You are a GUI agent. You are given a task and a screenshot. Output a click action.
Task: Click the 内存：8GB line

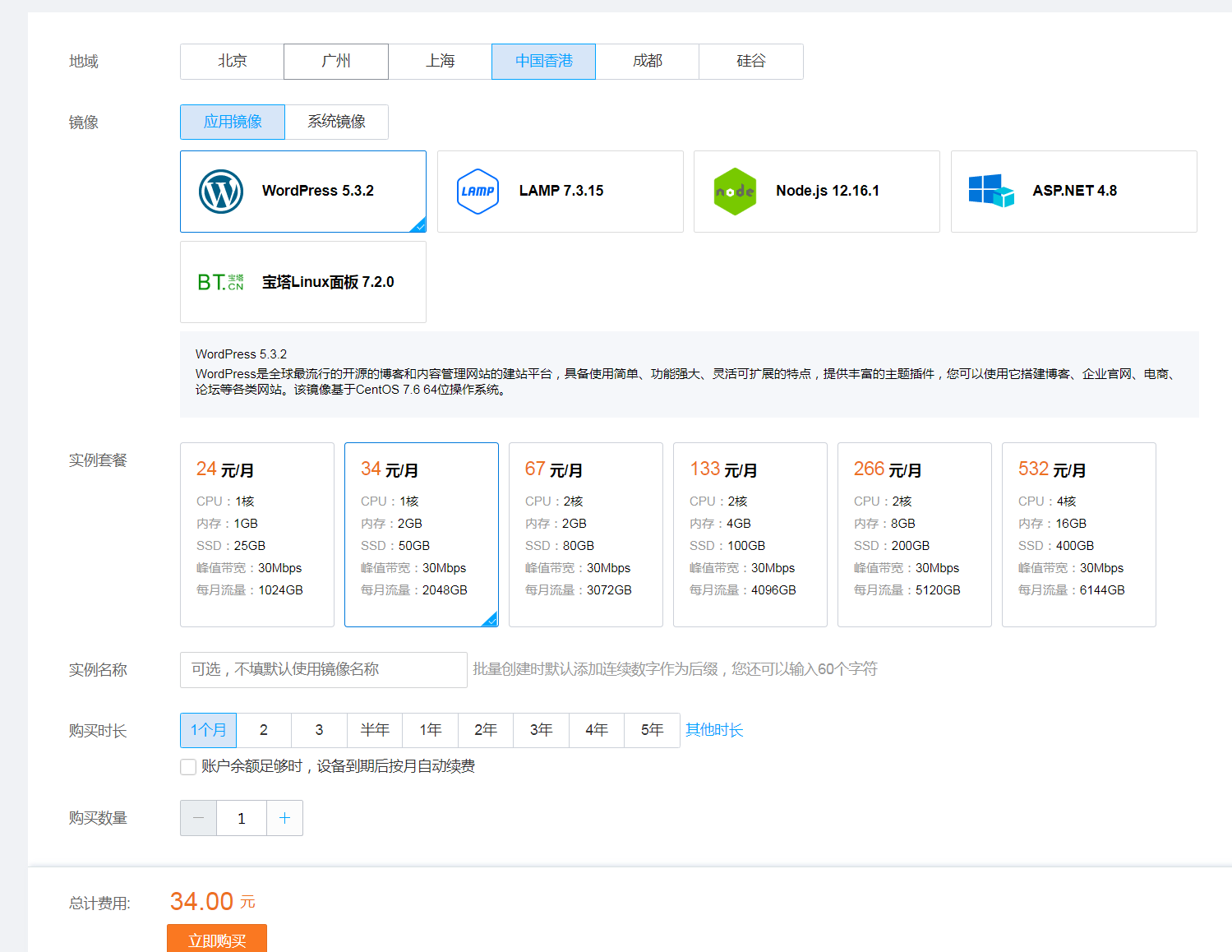click(x=884, y=524)
